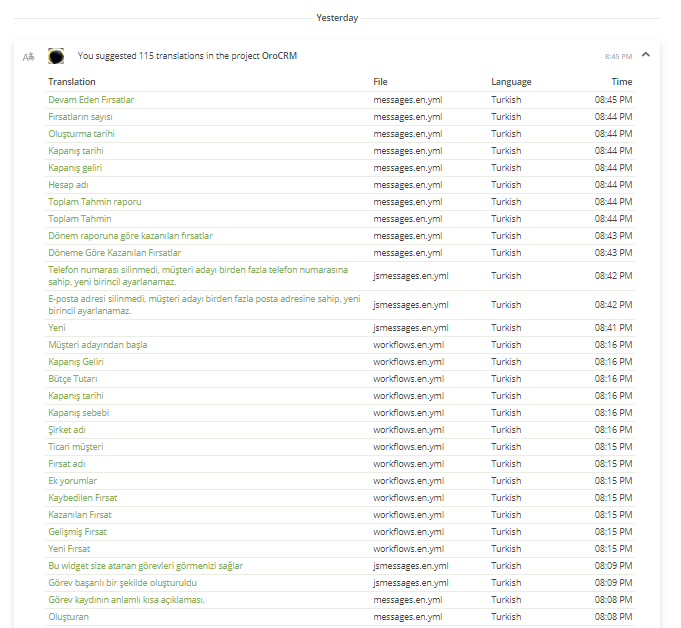The width and height of the screenshot is (681, 628).
Task: Open translation "Hesap adı"
Action: (68, 185)
